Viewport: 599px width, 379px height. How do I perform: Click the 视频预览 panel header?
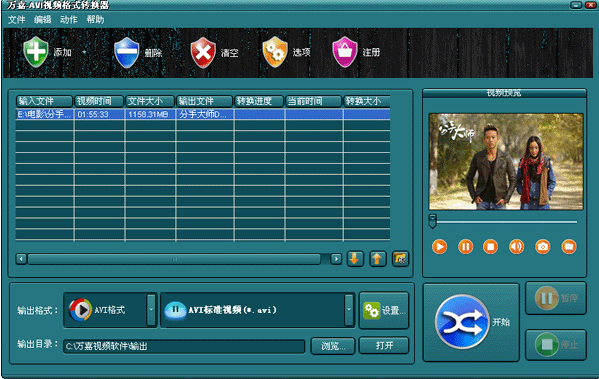coord(504,93)
